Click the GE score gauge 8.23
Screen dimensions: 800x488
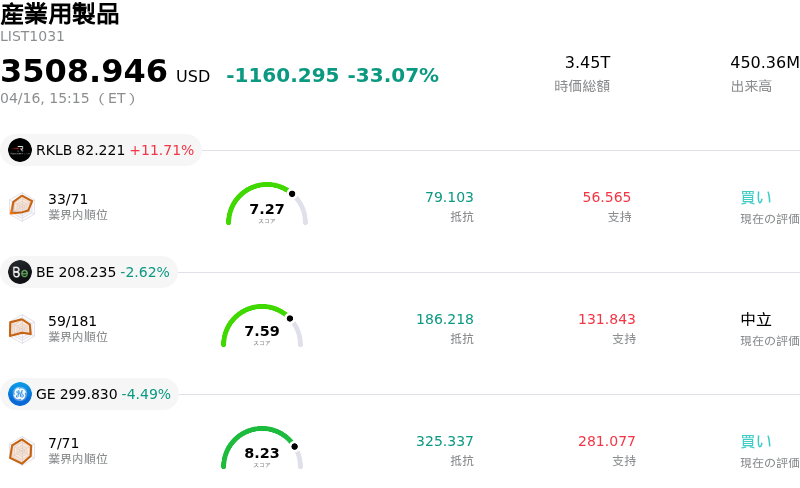(262, 449)
